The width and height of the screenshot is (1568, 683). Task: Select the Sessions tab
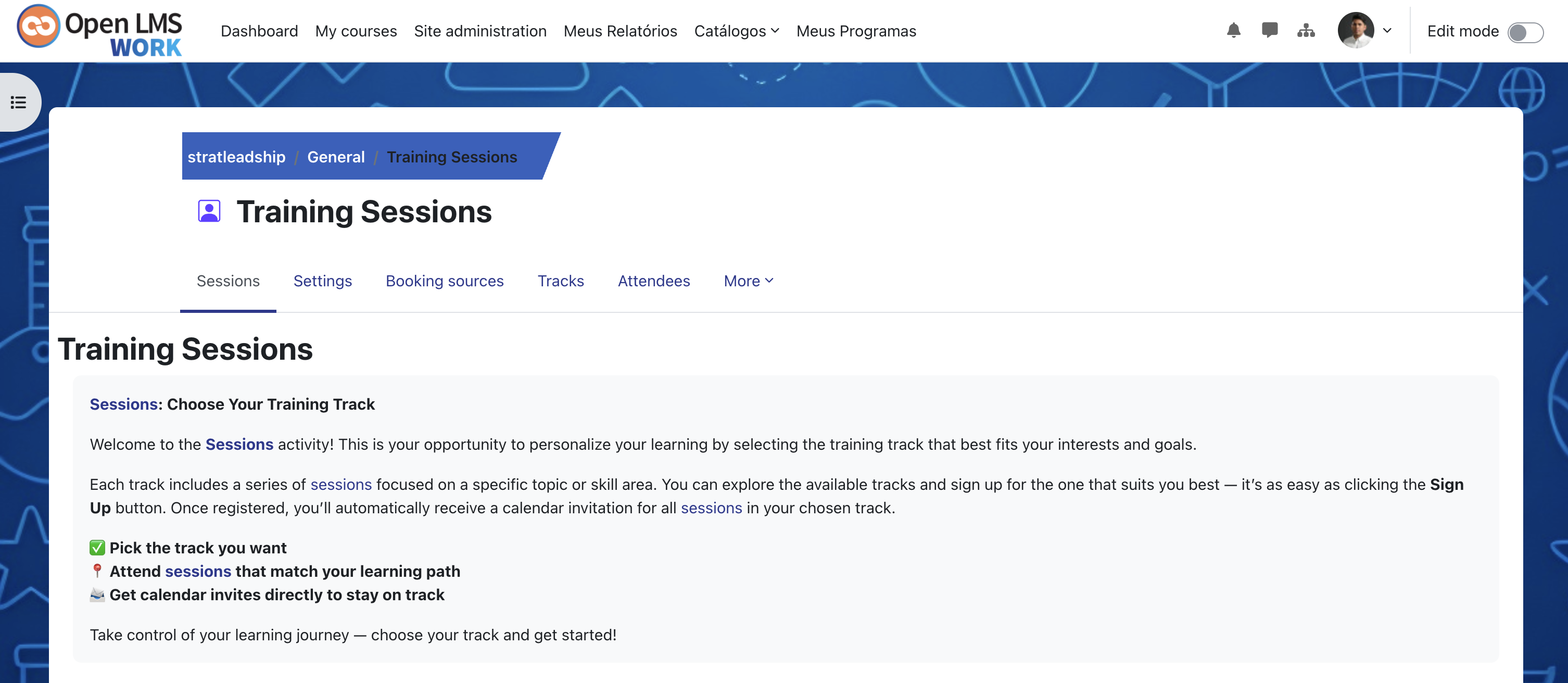227,281
